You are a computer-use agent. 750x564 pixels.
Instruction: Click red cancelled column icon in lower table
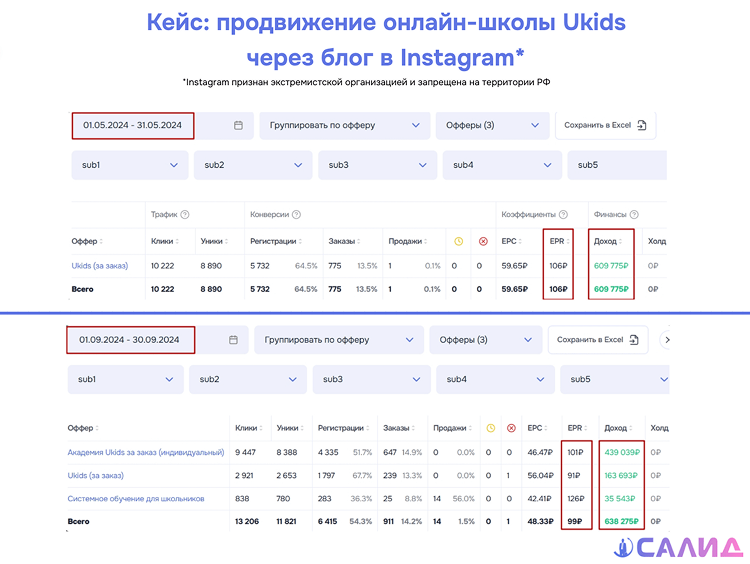(x=511, y=428)
